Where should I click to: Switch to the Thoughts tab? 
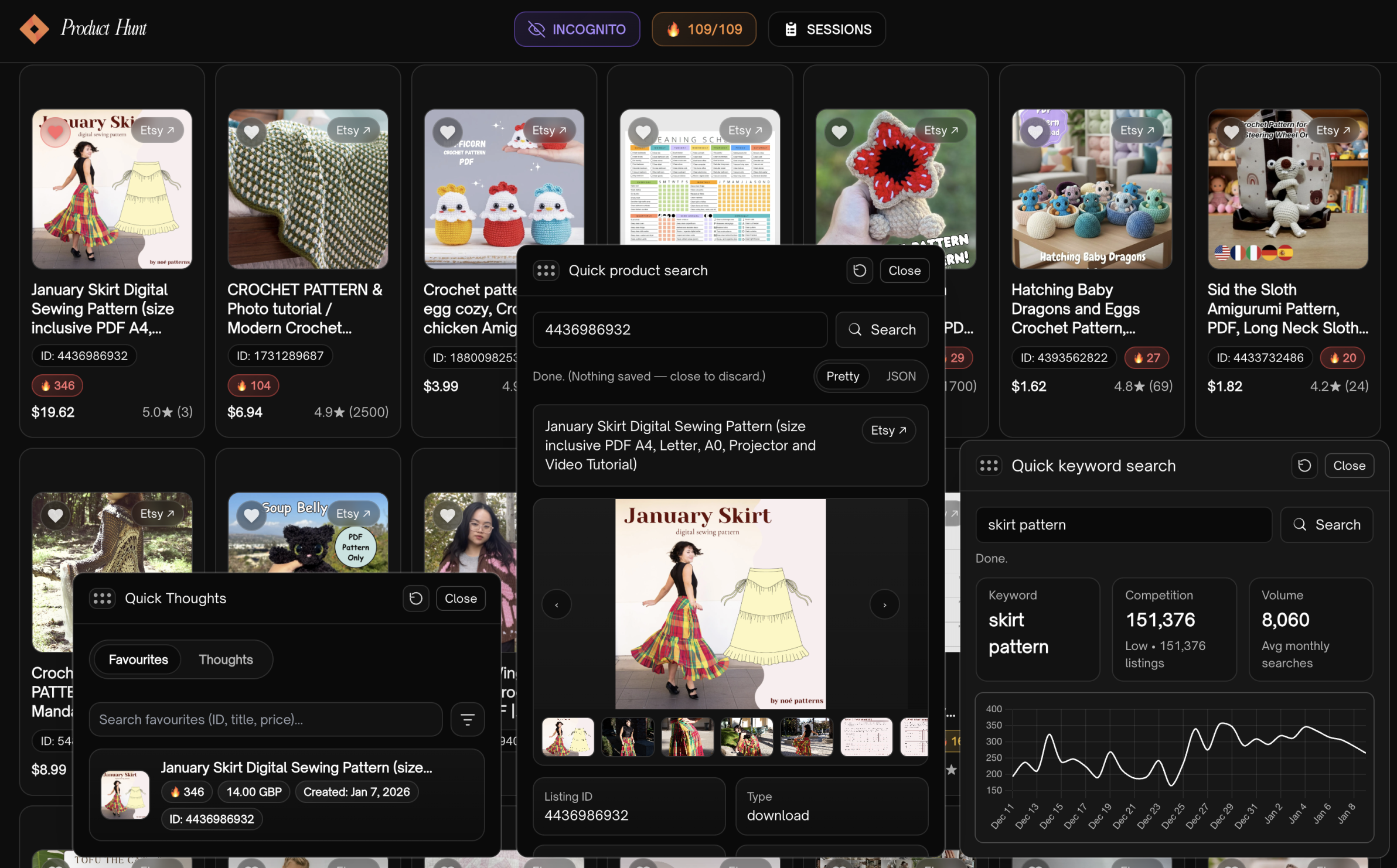pyautogui.click(x=226, y=659)
